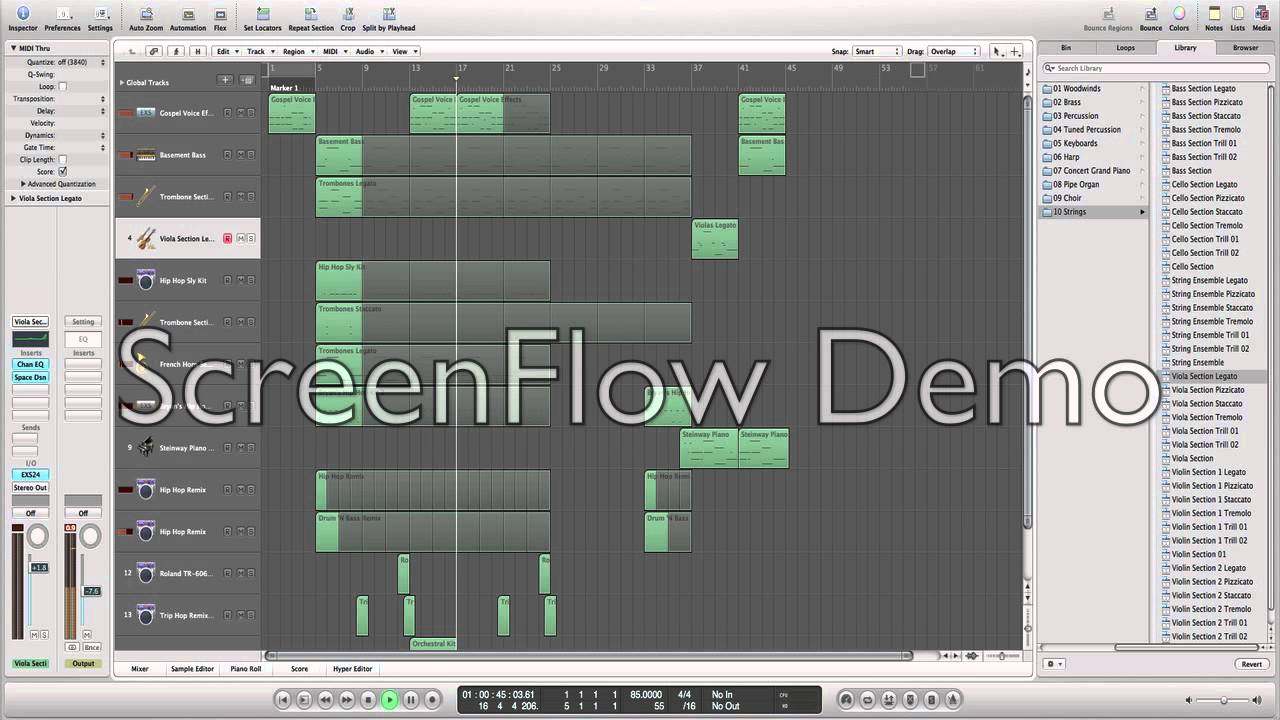The height and width of the screenshot is (720, 1280).
Task: Click Repeat Section in the toolbar
Action: [311, 17]
